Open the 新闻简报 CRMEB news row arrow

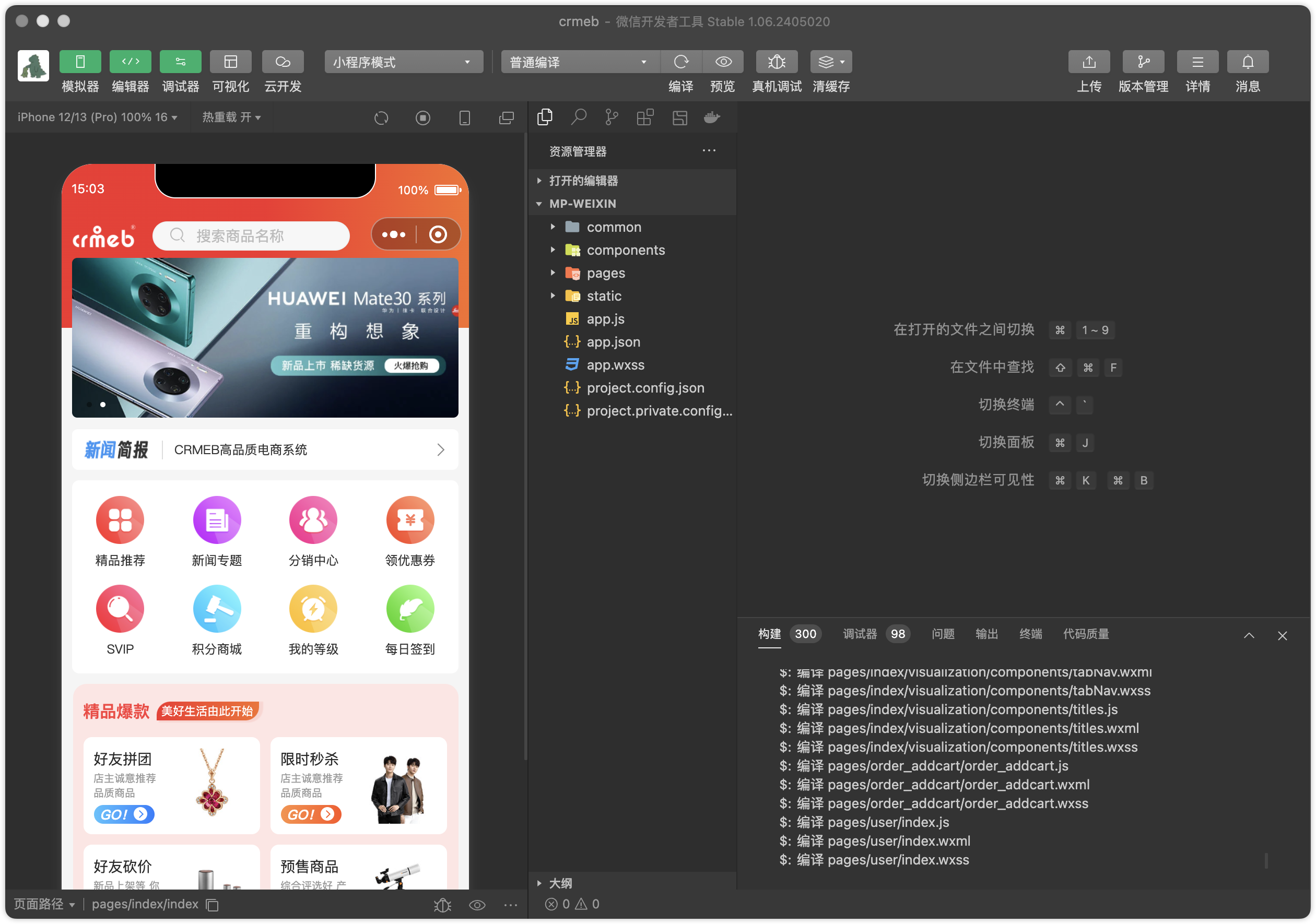[x=440, y=449]
